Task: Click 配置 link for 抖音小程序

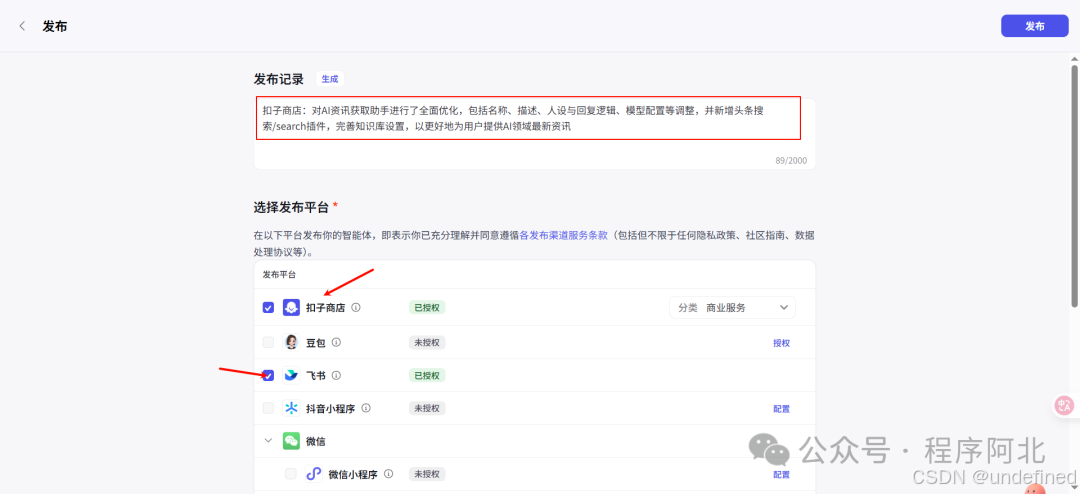Action: click(781, 409)
